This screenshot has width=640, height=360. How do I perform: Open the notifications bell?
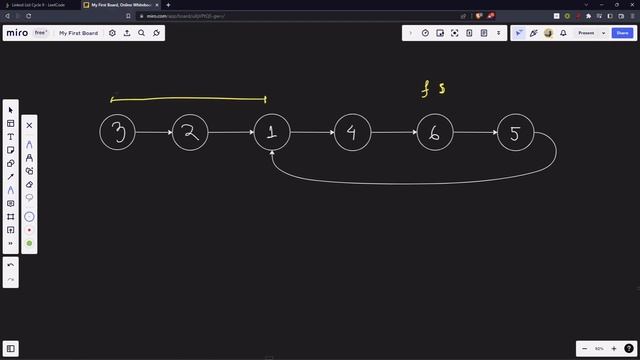[563, 33]
